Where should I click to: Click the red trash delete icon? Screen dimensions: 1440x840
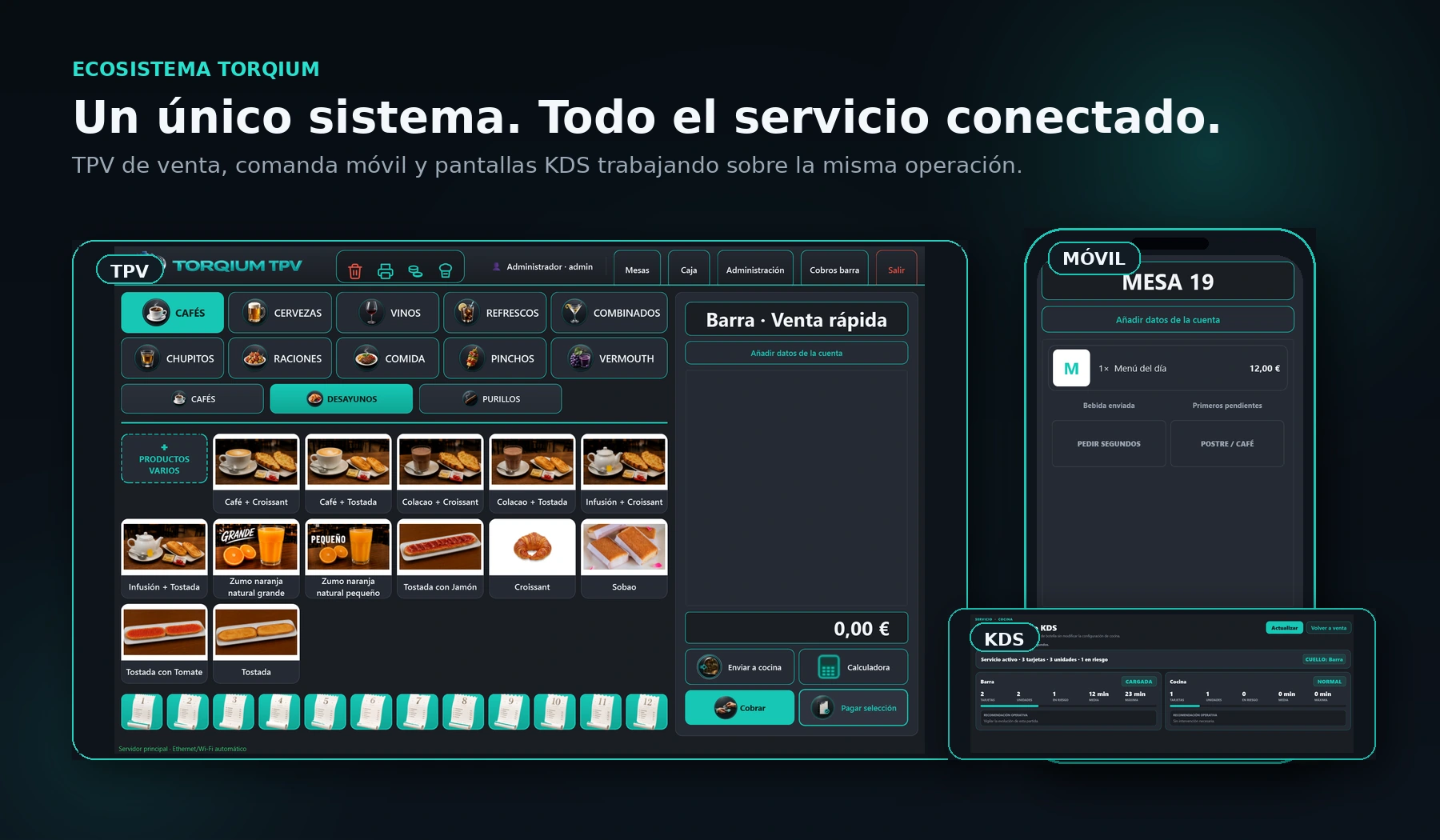point(355,271)
